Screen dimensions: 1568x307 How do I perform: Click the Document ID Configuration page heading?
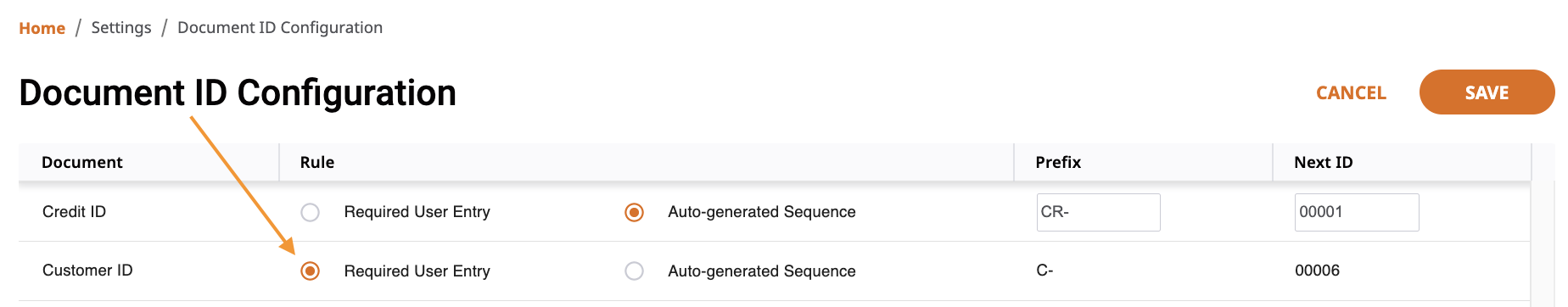pyautogui.click(x=238, y=92)
